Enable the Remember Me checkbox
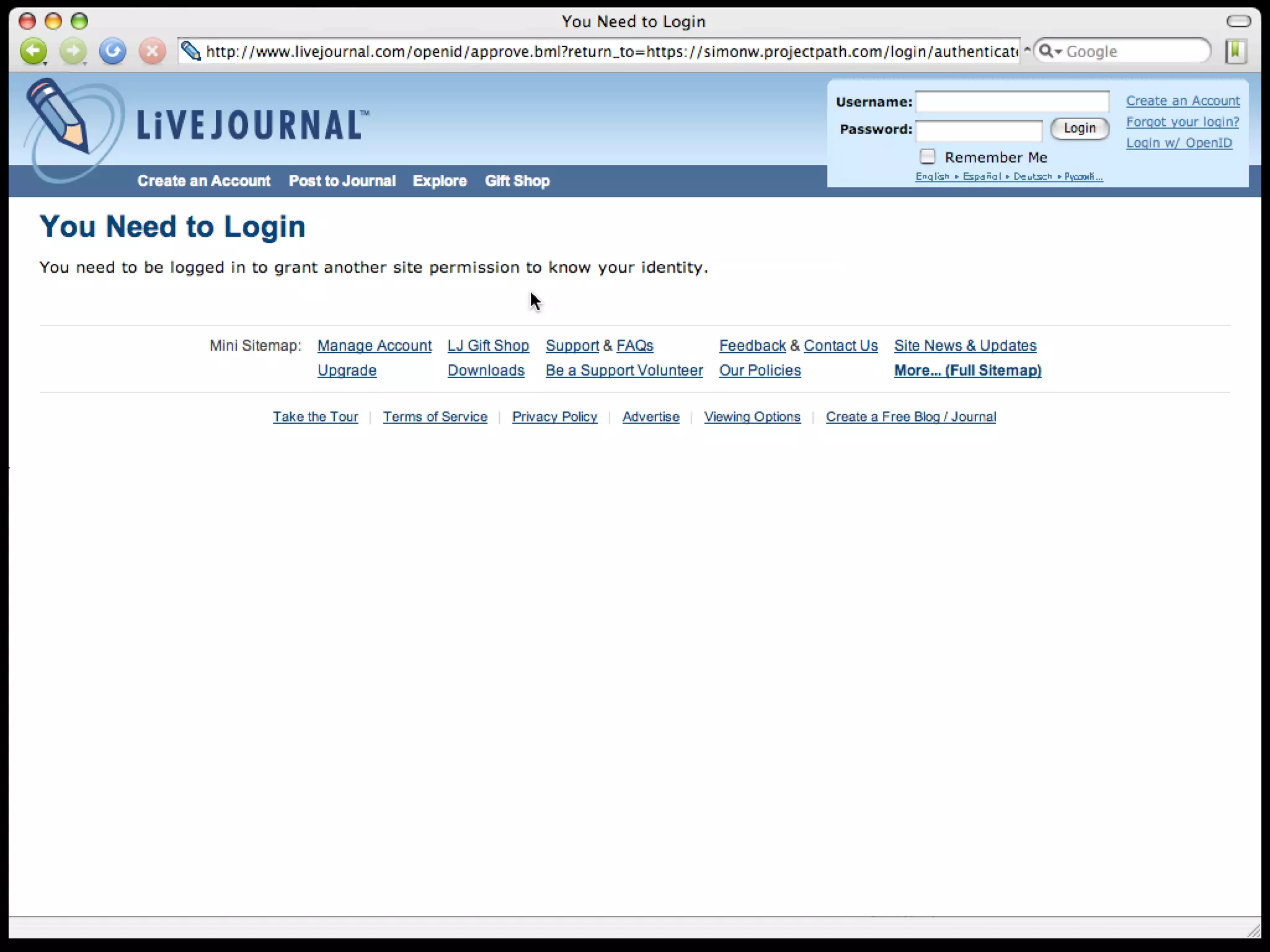The width and height of the screenshot is (1270, 952). coord(927,156)
